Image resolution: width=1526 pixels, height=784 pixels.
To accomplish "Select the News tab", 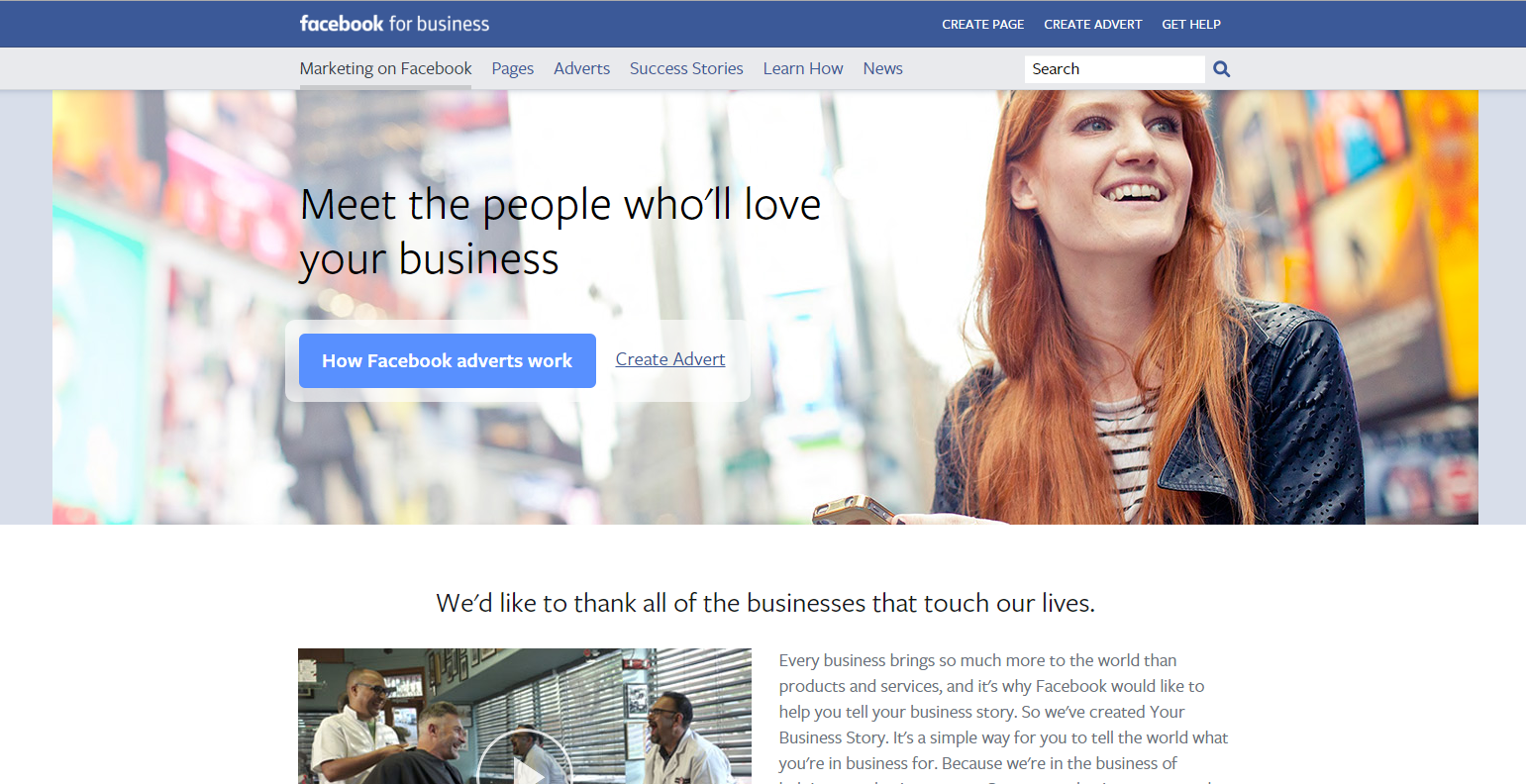I will 882,68.
